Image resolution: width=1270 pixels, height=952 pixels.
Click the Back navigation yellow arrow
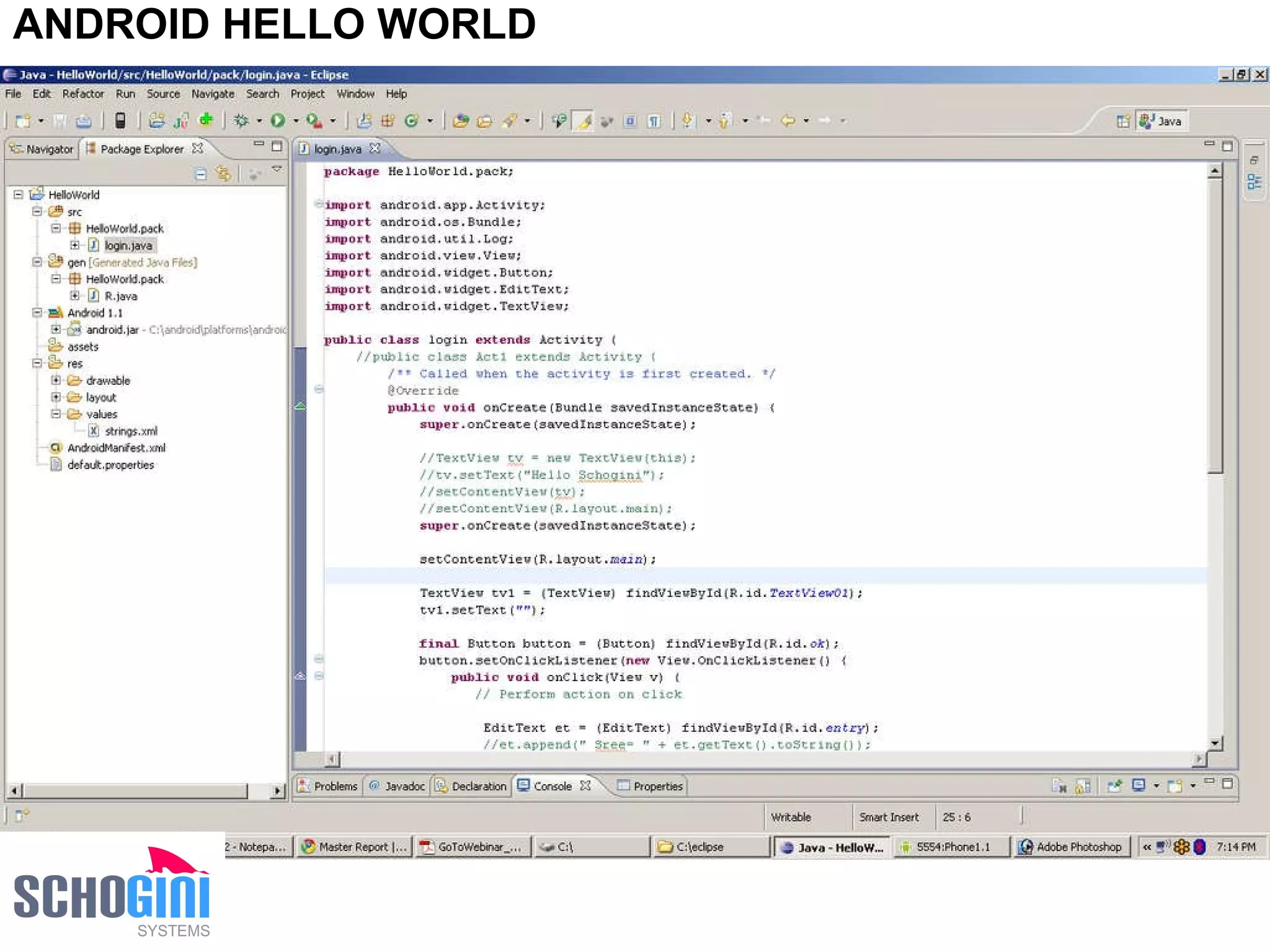(788, 120)
